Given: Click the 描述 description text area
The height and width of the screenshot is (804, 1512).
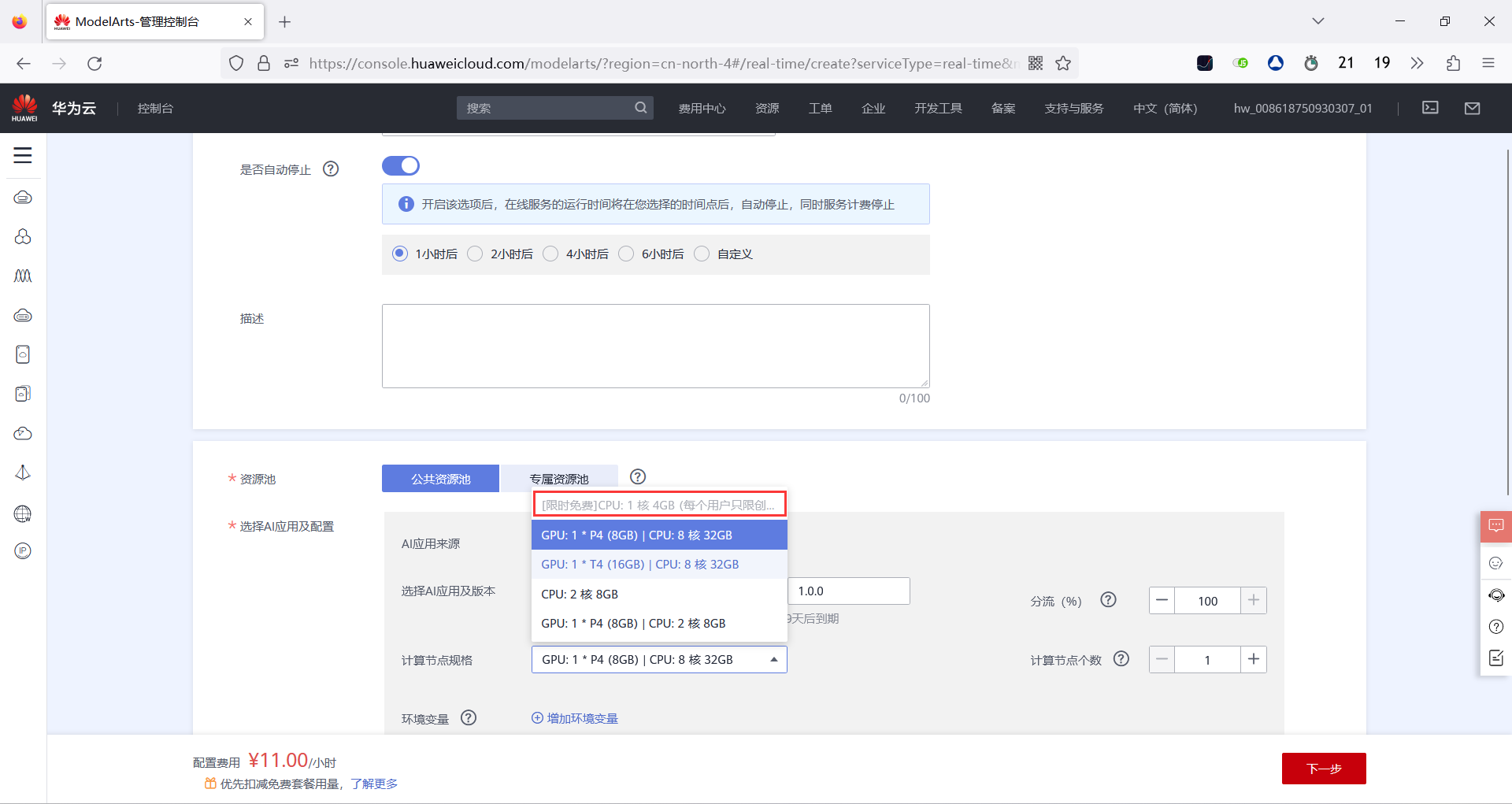Looking at the screenshot, I should click(656, 346).
